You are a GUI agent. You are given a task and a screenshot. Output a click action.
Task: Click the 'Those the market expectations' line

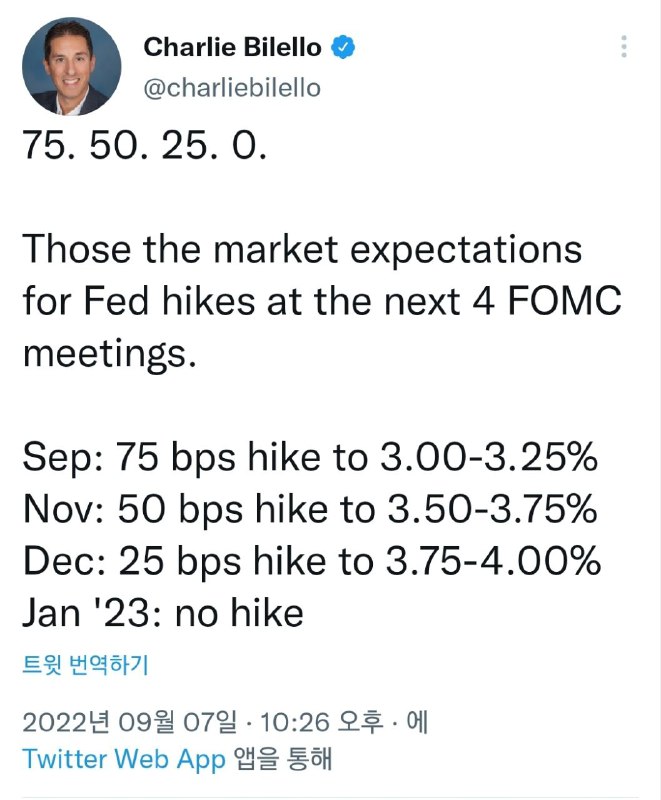[302, 250]
